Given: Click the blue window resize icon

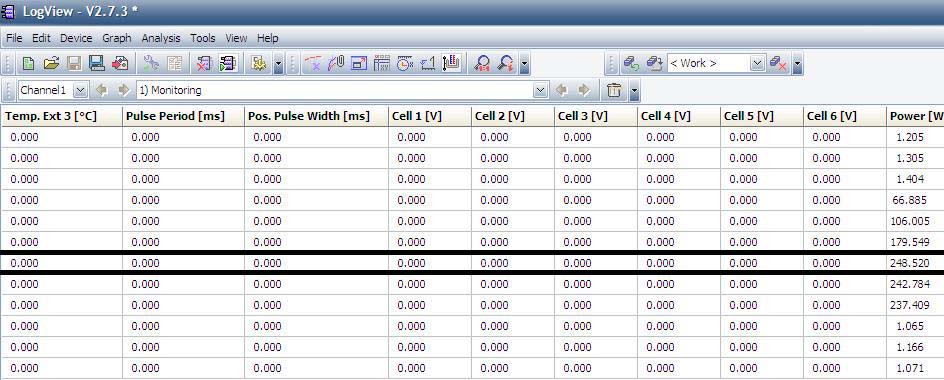Looking at the screenshot, I should coord(359,63).
